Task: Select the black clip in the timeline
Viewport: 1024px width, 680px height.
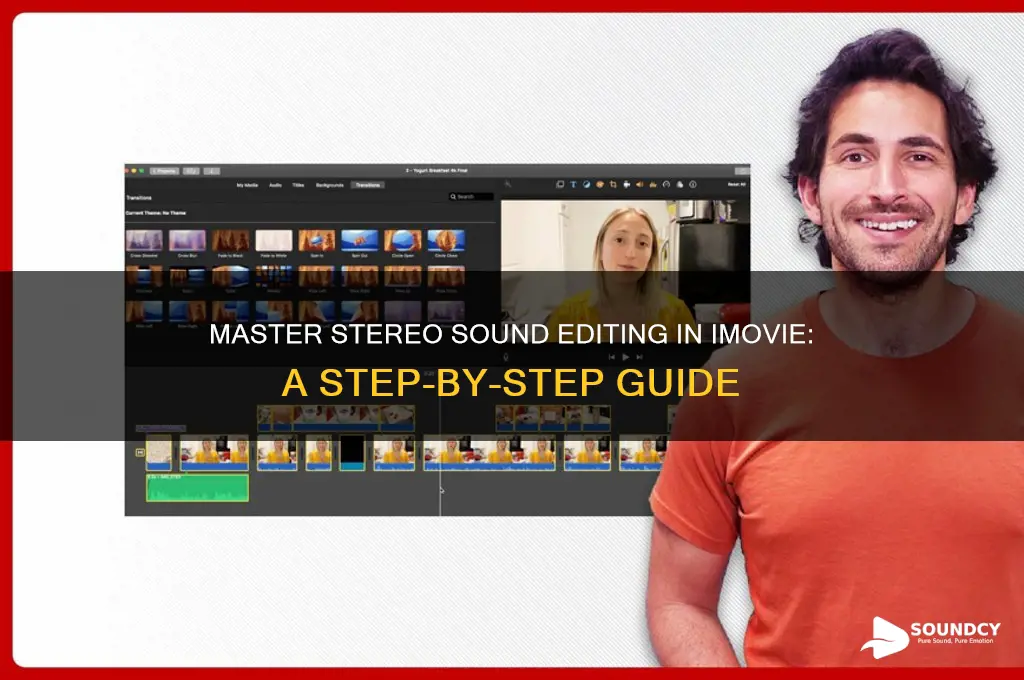Action: pos(353,453)
